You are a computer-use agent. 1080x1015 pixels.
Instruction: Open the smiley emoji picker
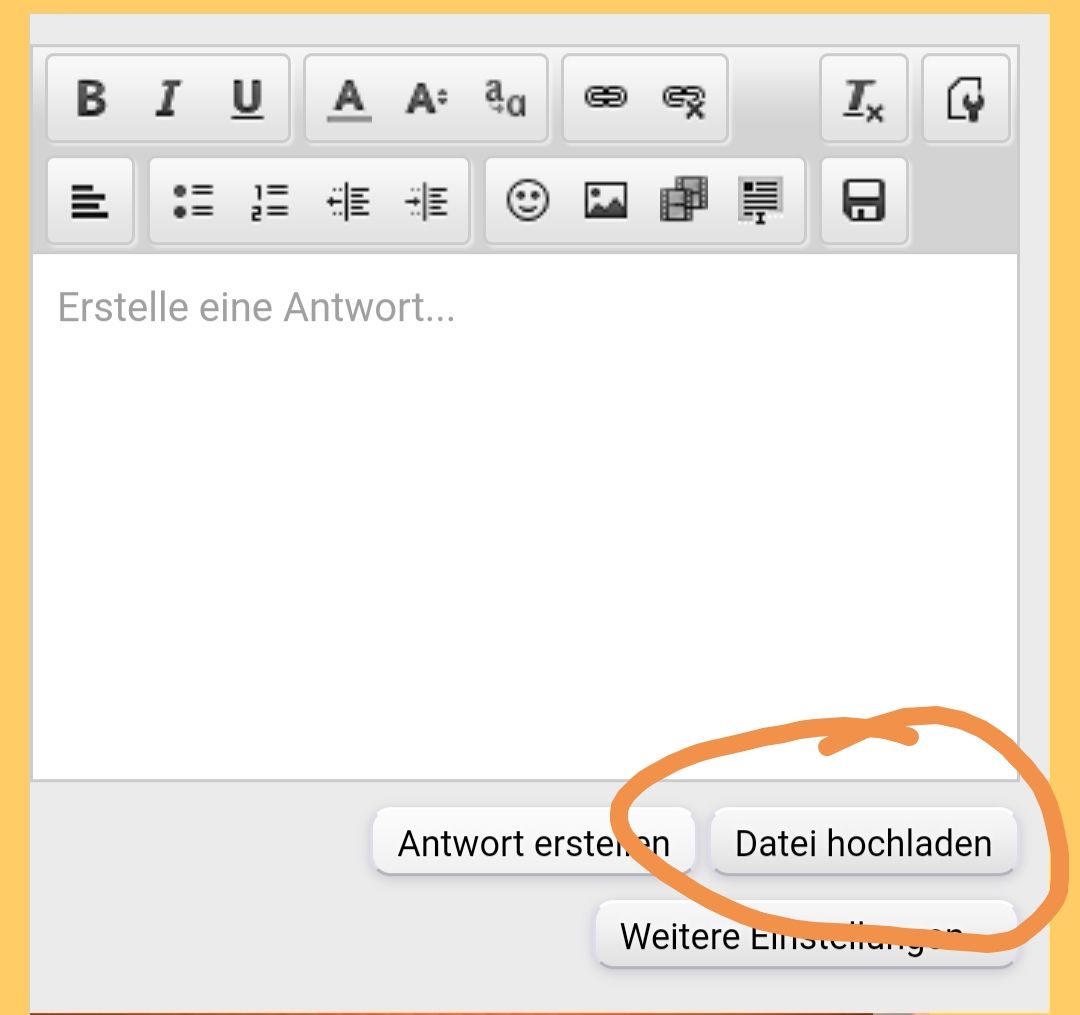527,201
